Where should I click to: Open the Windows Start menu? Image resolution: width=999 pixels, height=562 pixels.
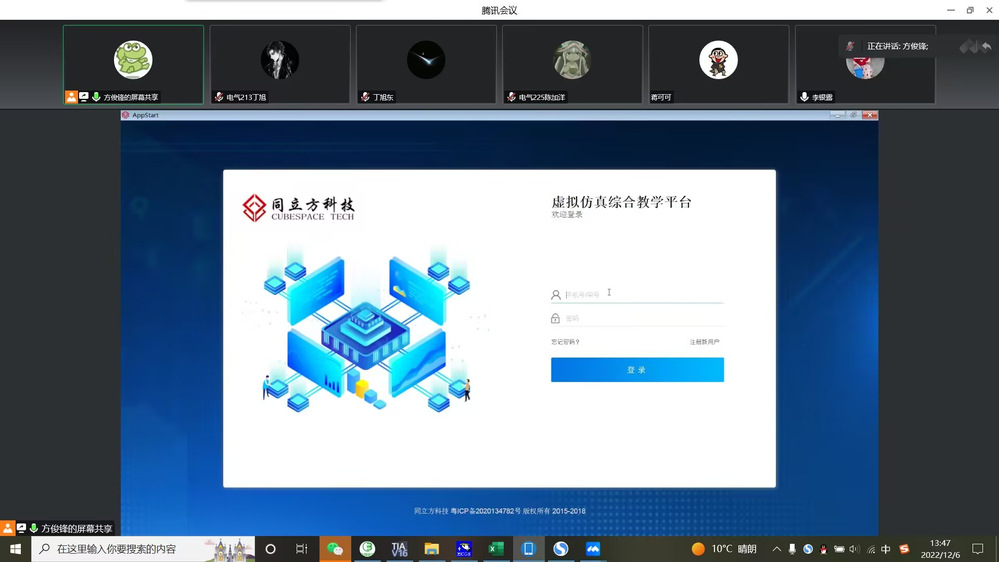tap(15, 549)
